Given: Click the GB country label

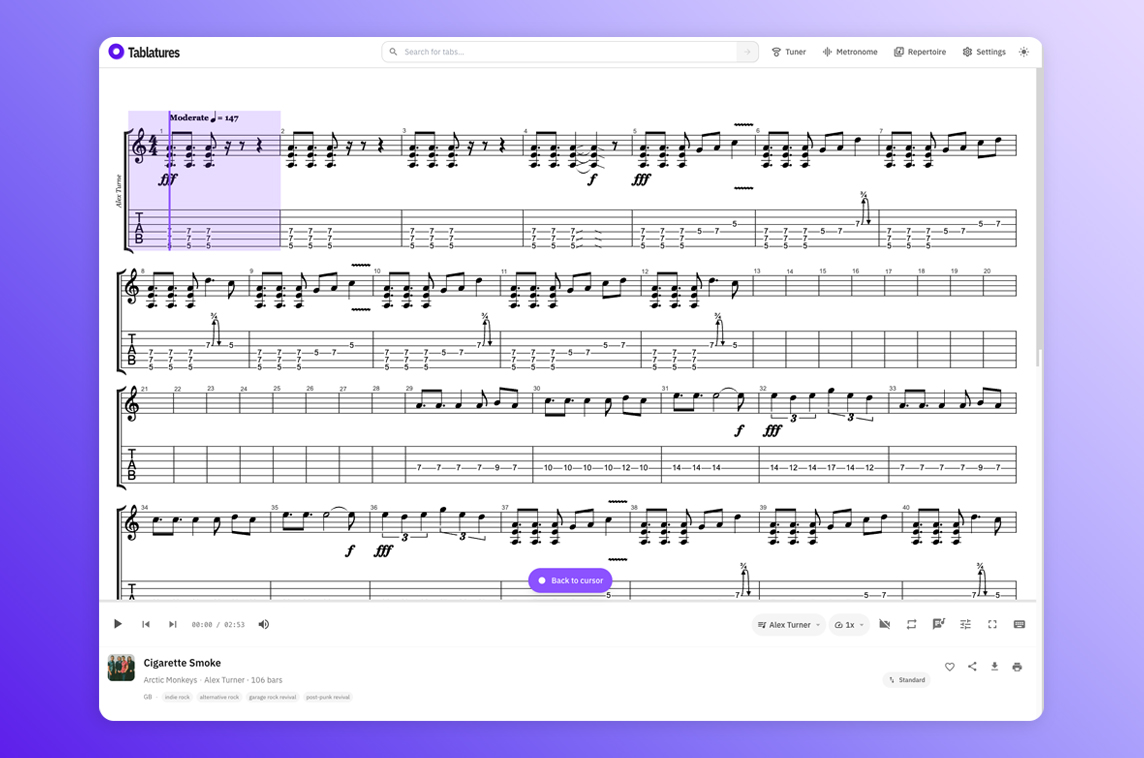Looking at the screenshot, I should point(148,697).
